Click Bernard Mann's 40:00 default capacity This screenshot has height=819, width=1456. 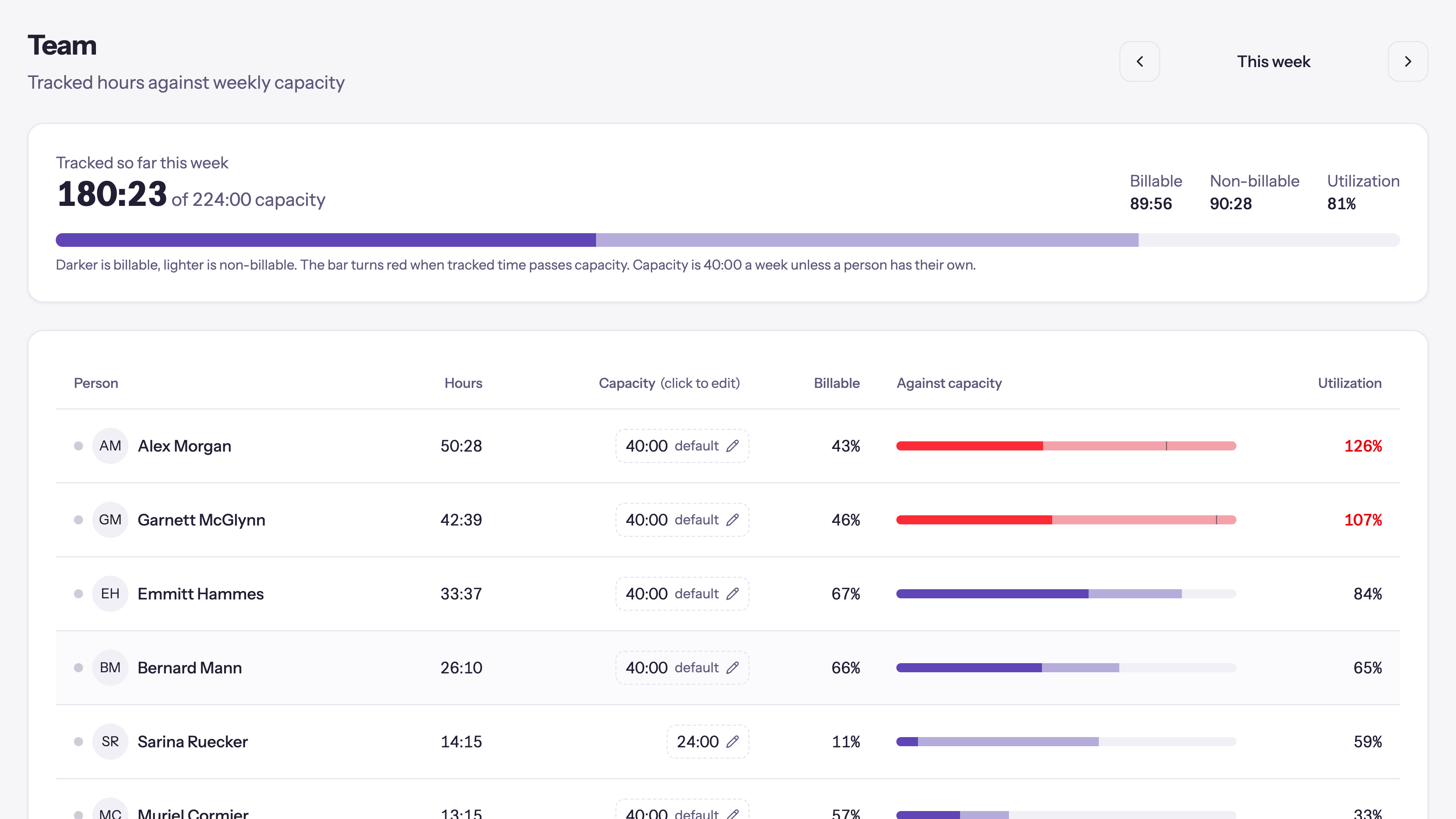point(682,668)
